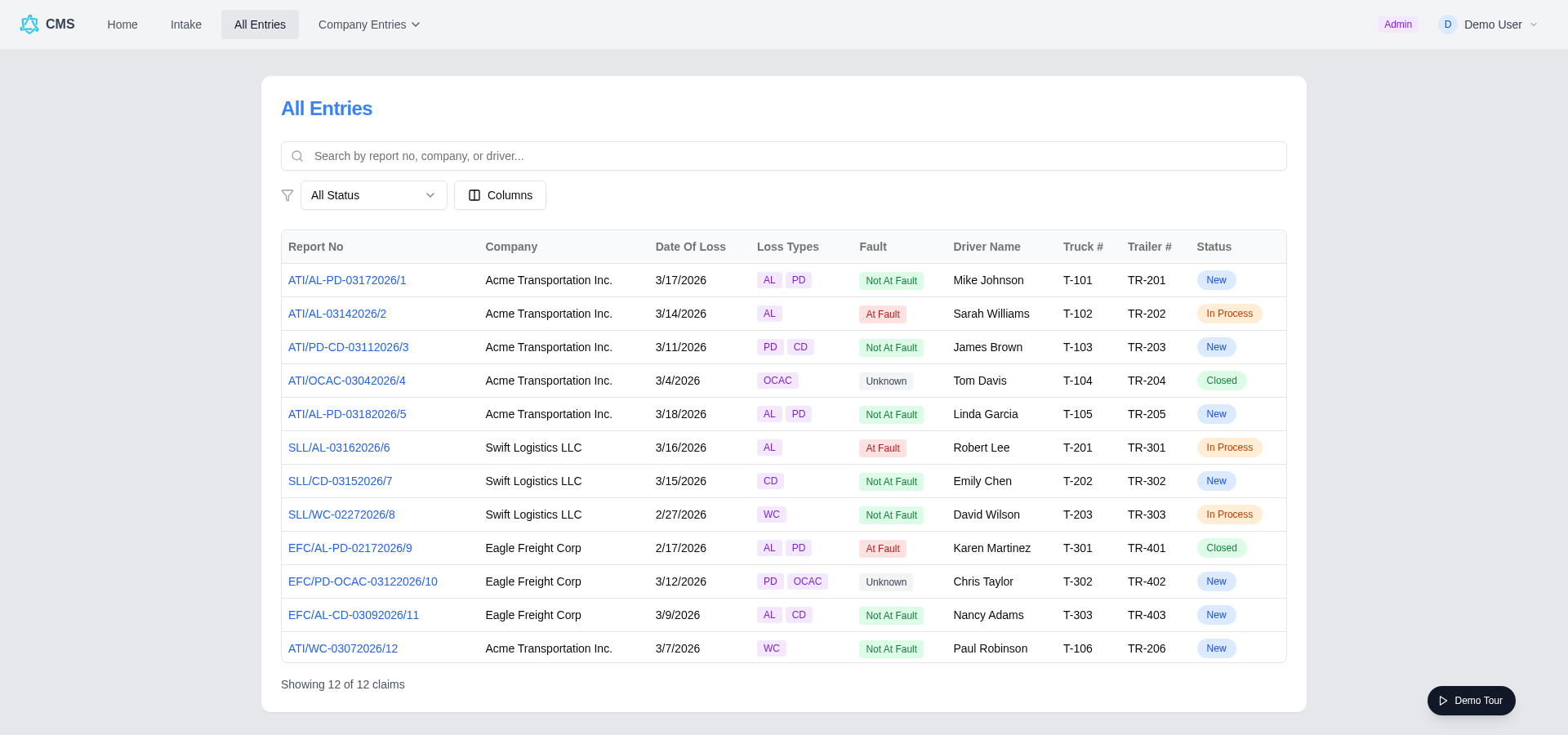1568x735 pixels.
Task: Open report SLL/WC-02272026/8
Action: (x=341, y=514)
